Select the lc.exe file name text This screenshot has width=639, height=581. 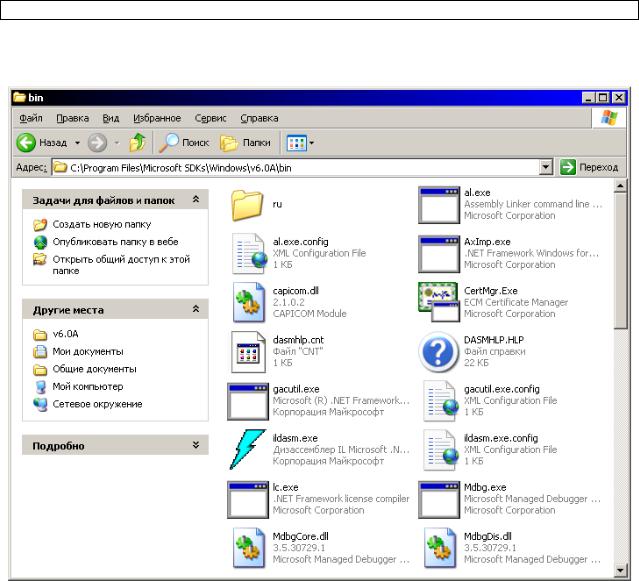tap(285, 487)
